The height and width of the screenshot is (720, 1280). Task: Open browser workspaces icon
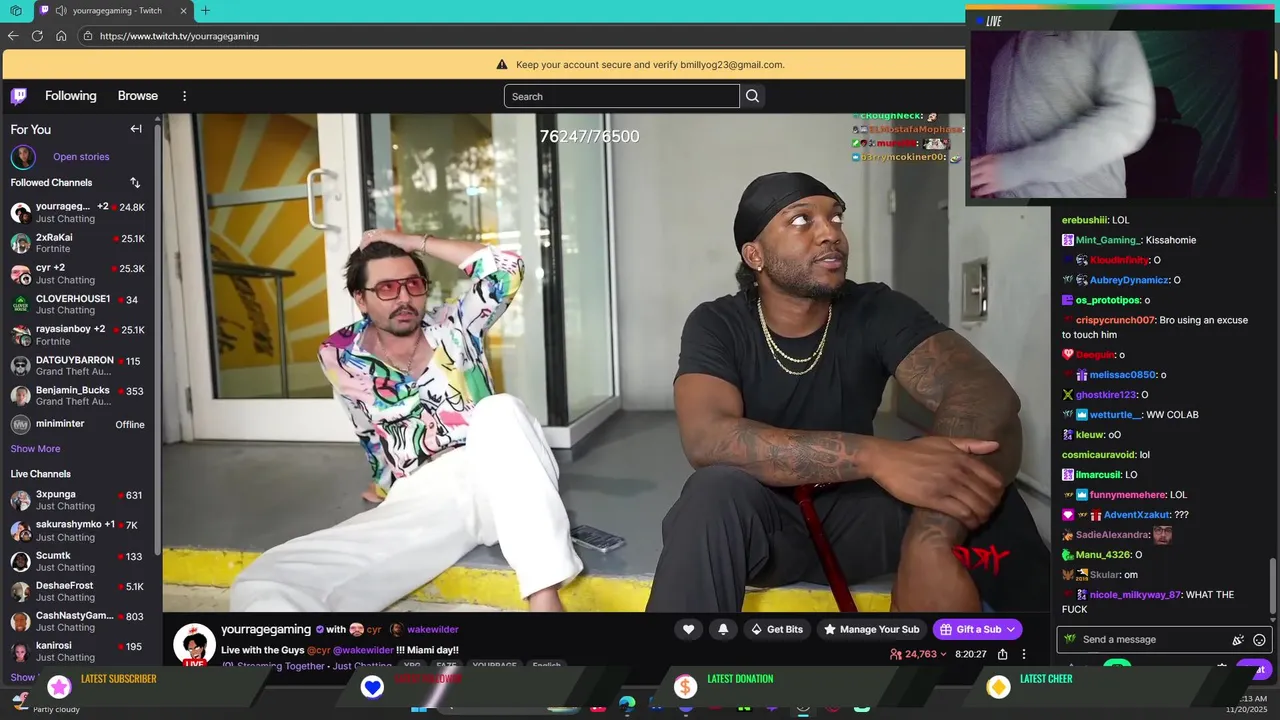(15, 11)
